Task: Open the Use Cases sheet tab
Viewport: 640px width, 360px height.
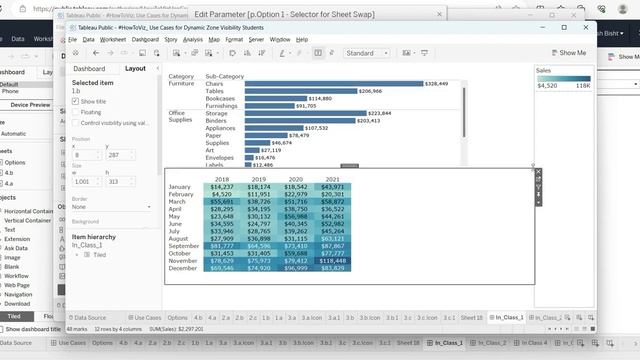Action: (x=145, y=318)
